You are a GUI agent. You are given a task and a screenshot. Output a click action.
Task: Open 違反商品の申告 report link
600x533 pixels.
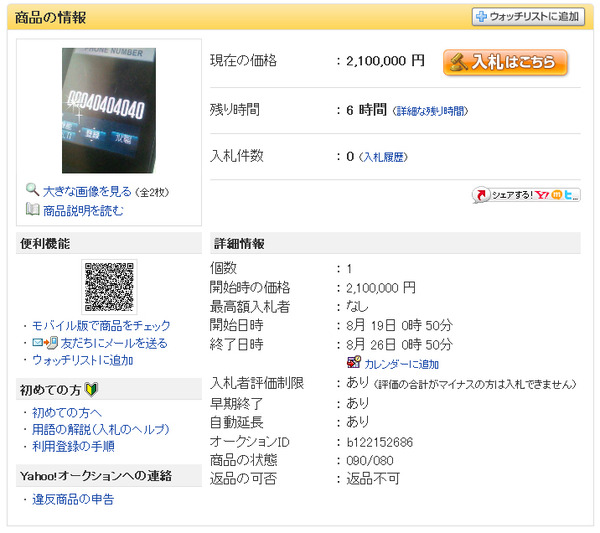[73, 499]
